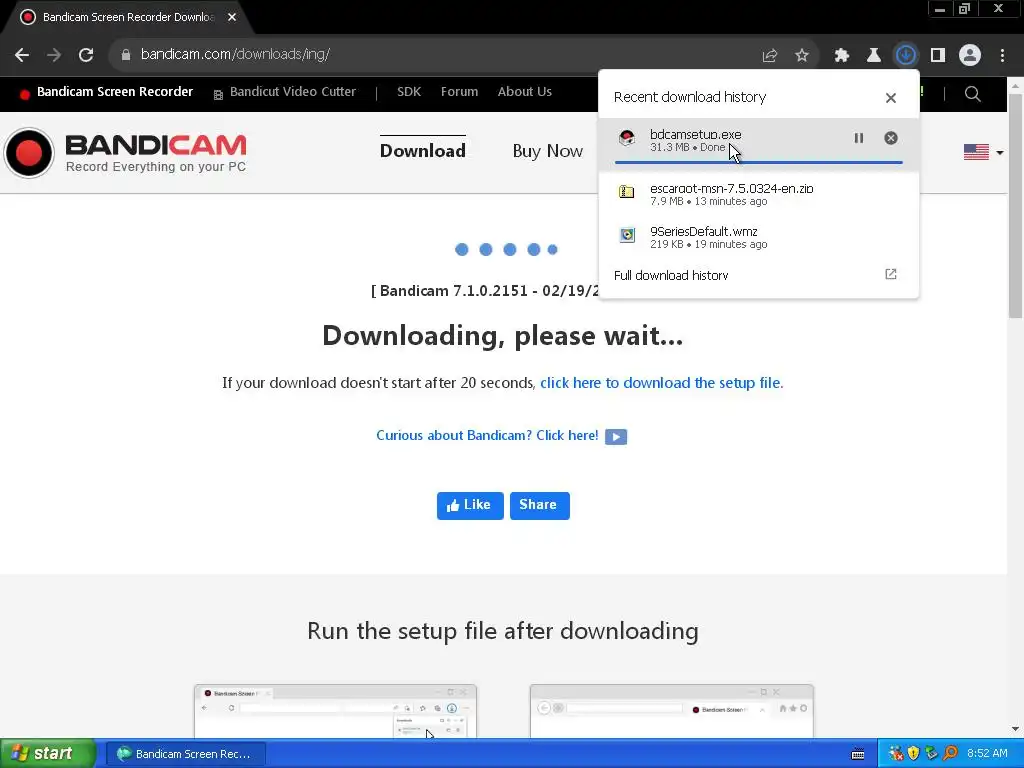This screenshot has width=1024, height=768.
Task: Click the Facebook Share button
Action: click(x=539, y=505)
